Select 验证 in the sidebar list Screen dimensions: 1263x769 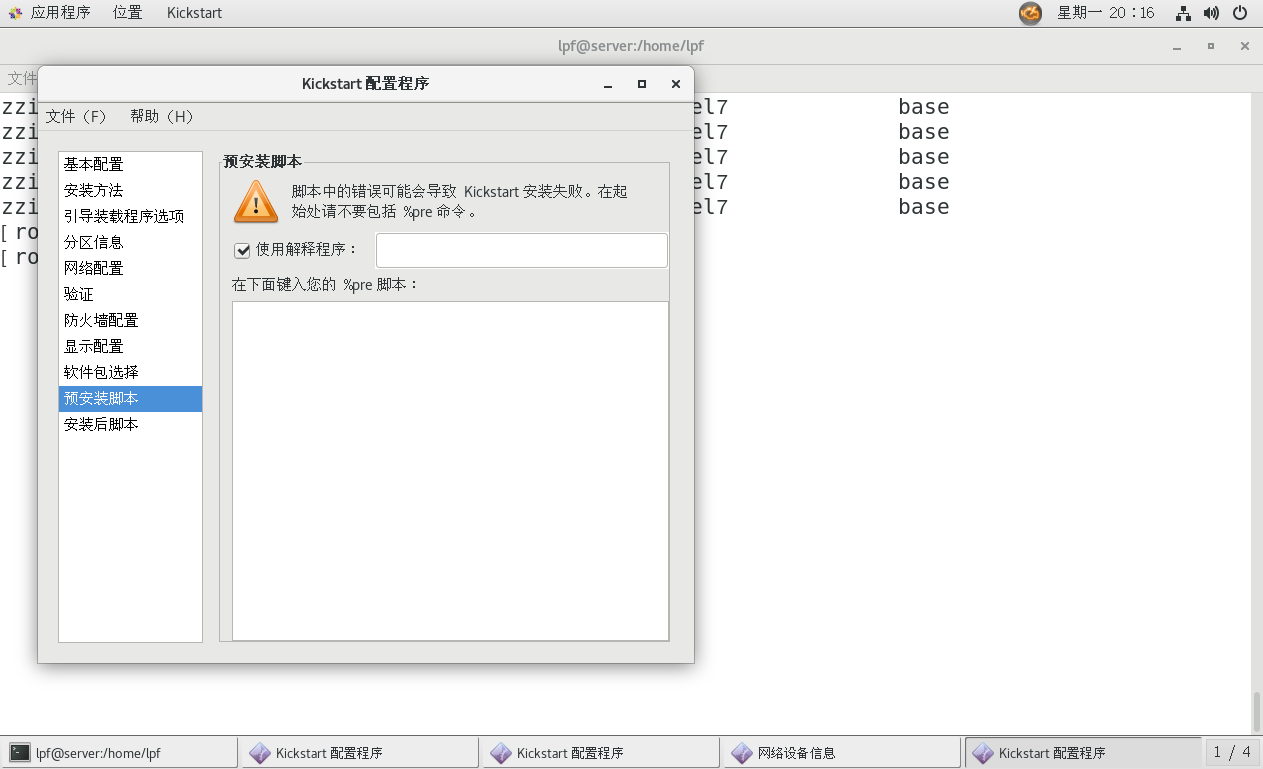pyautogui.click(x=130, y=294)
